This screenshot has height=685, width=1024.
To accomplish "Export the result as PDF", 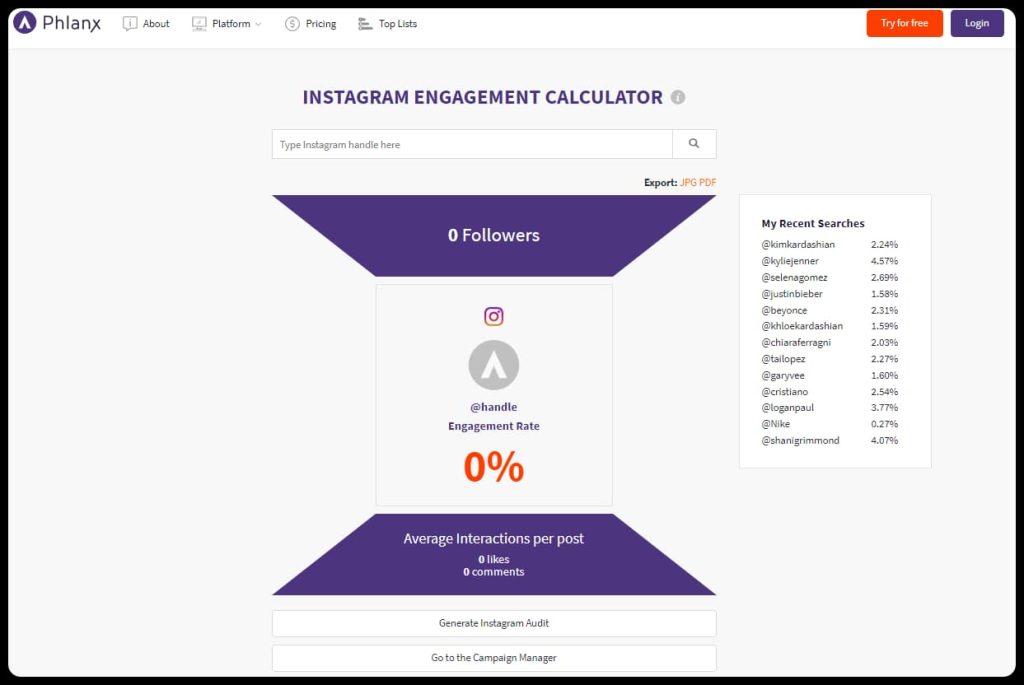I will [x=708, y=182].
